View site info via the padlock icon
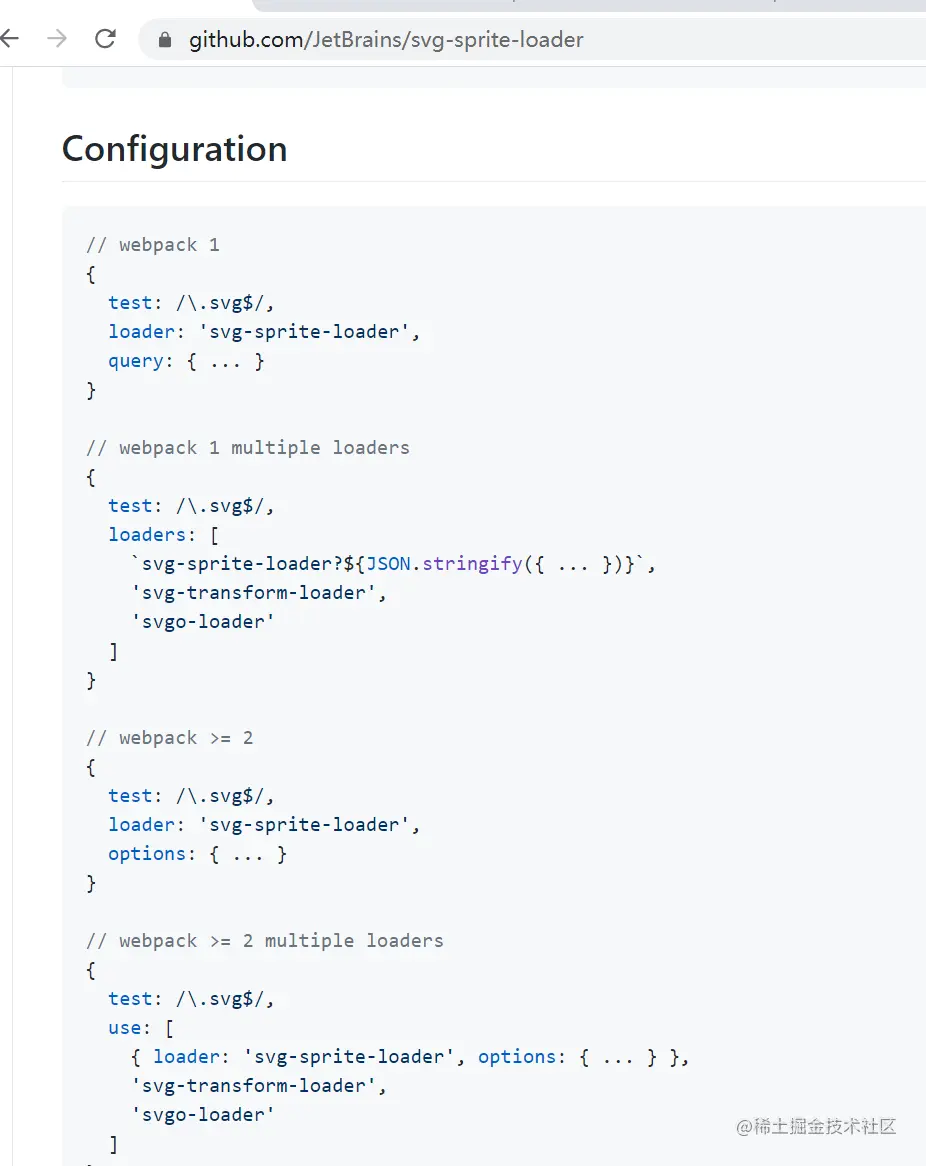The height and width of the screenshot is (1166, 926). [165, 39]
